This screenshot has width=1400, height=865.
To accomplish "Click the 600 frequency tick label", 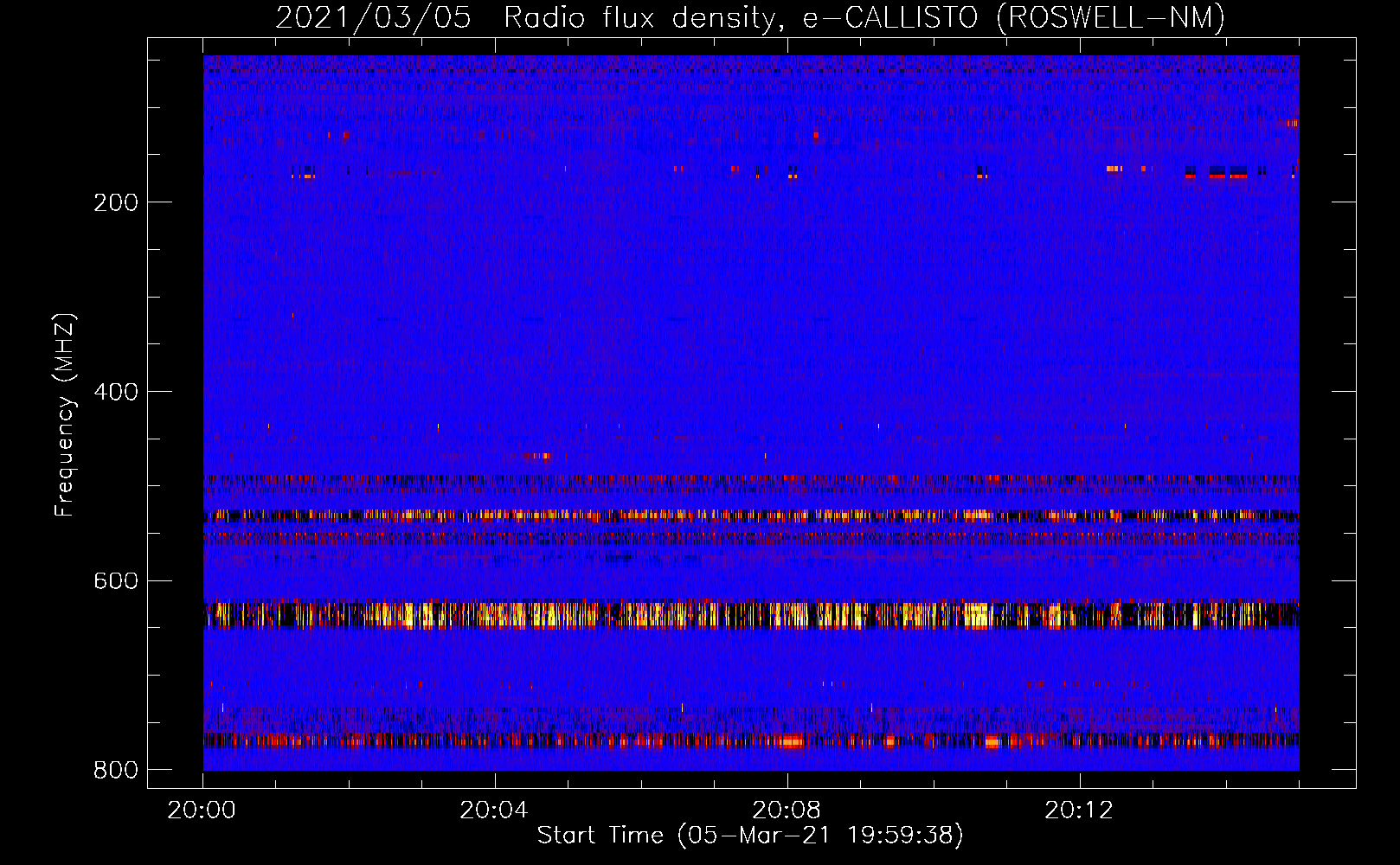I will click(116, 581).
